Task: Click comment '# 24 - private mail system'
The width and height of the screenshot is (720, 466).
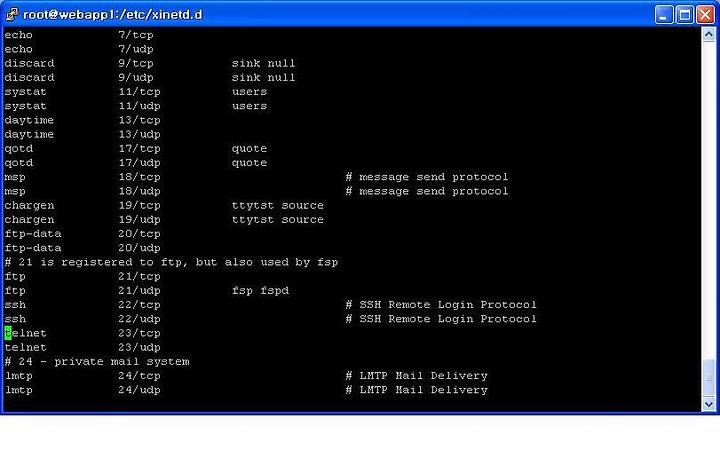Action: [97, 362]
